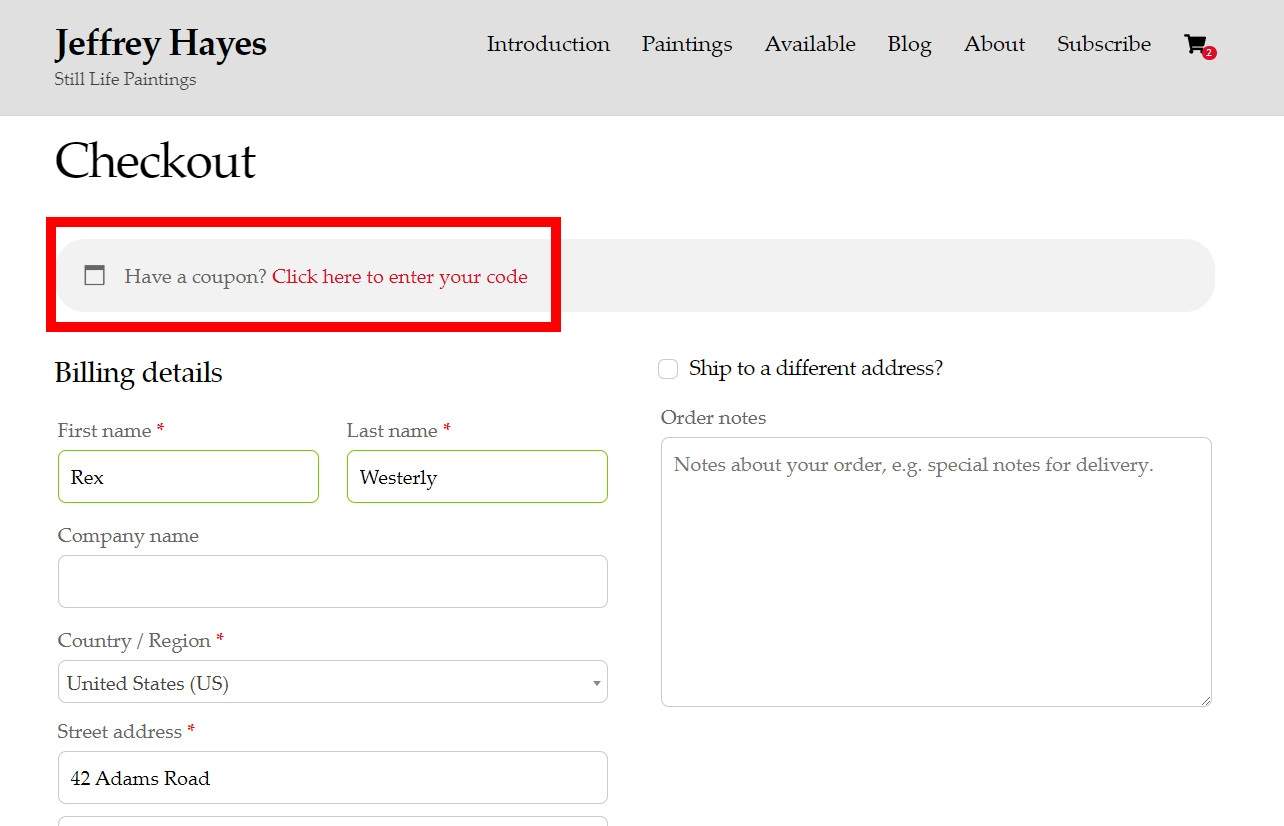Focus the First name field with Rex
This screenshot has width=1284, height=826.
click(x=188, y=477)
